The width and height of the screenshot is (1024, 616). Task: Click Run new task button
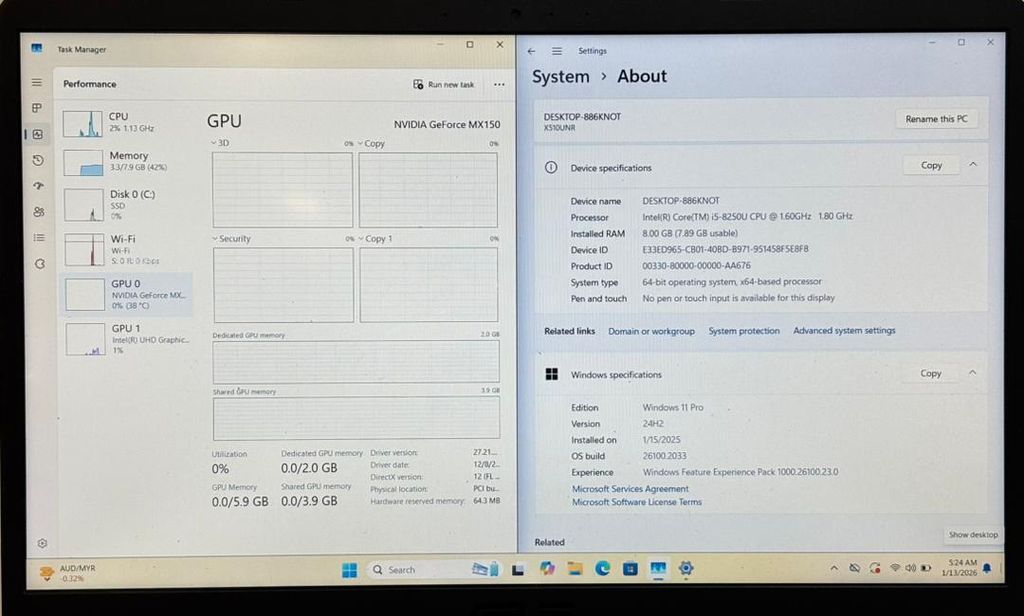444,85
